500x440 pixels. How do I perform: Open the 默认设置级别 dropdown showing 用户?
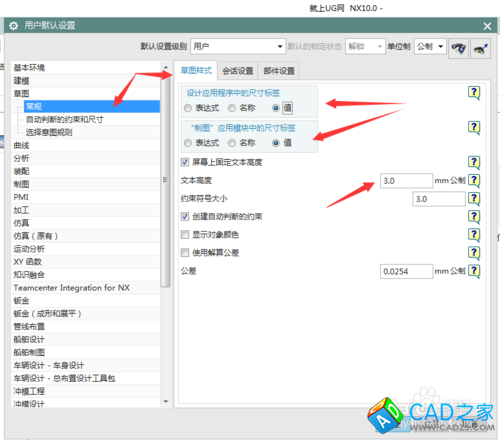238,46
